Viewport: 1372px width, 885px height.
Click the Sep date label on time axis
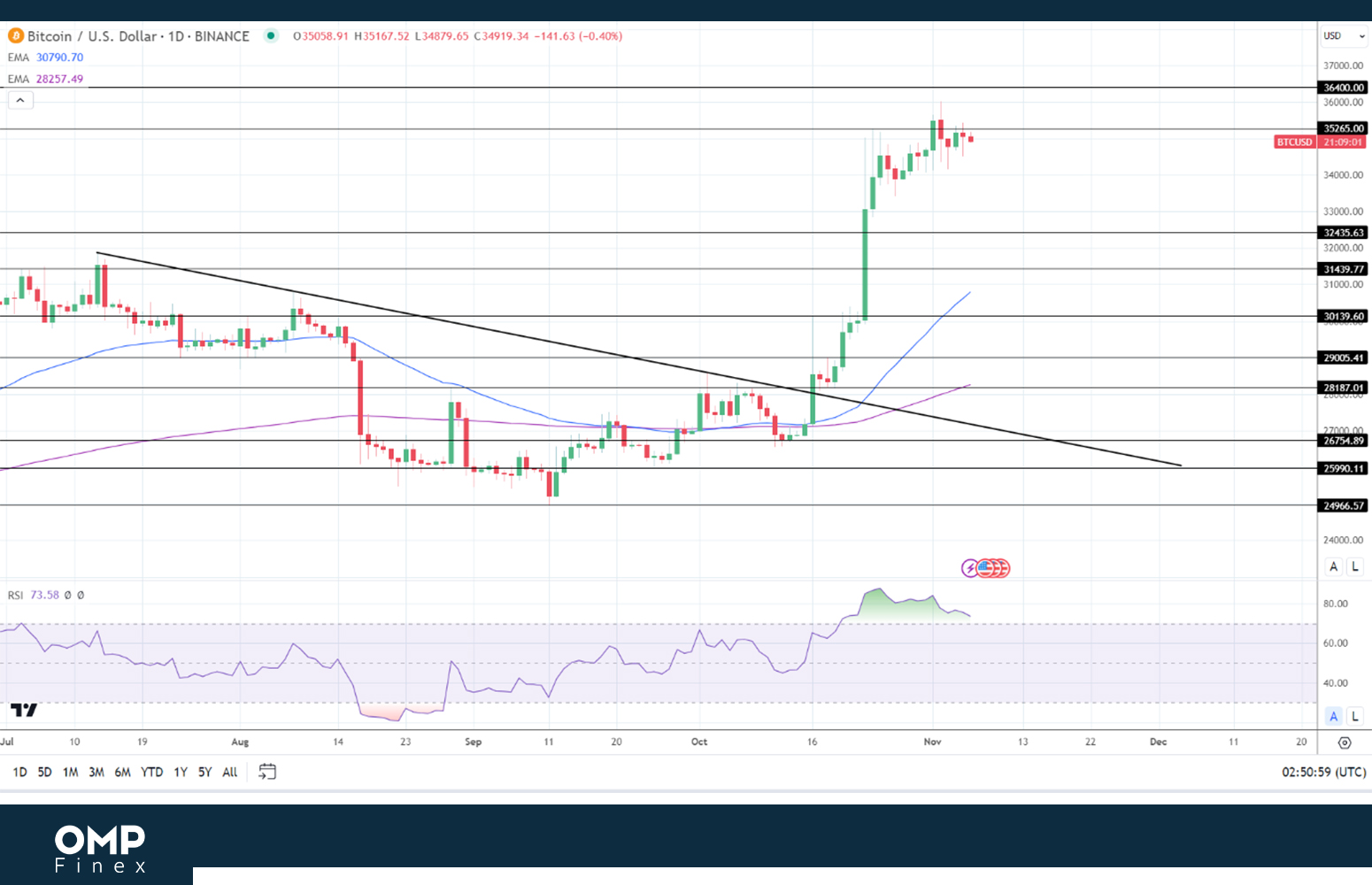(x=473, y=742)
